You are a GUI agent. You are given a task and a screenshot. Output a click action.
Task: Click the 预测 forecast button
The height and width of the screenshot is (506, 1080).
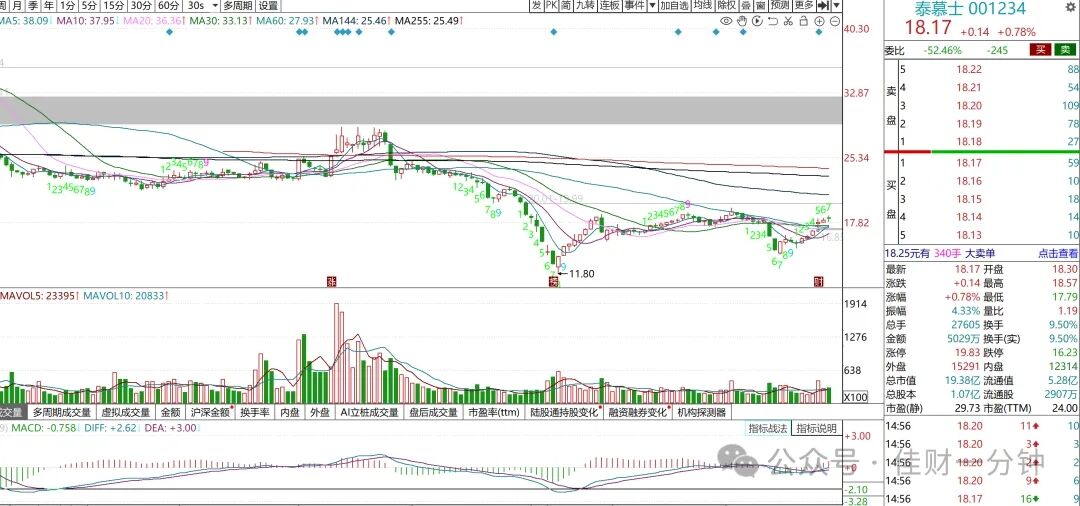point(780,6)
